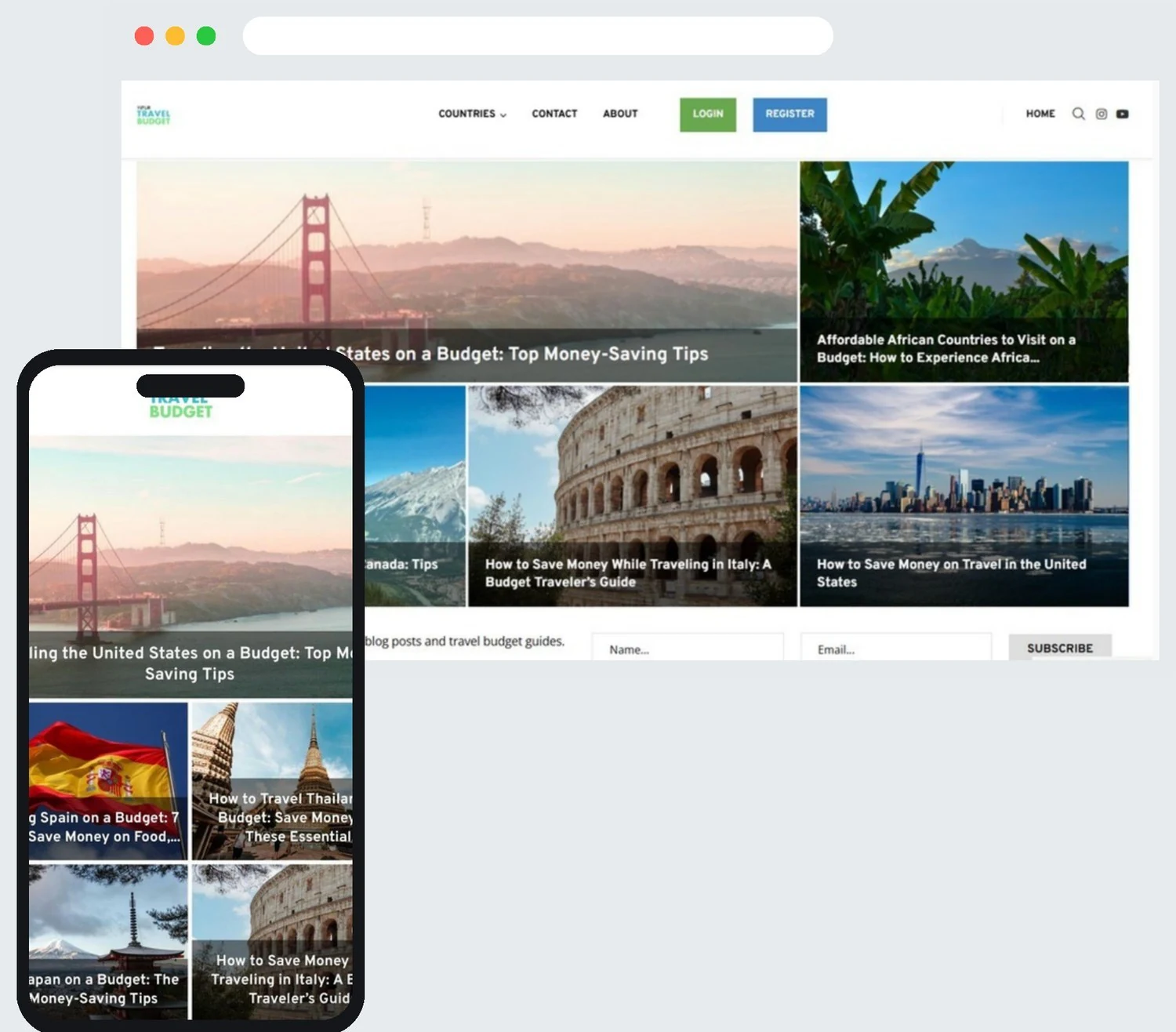Open the Italy budget traveler's guide card
Viewport: 1176px width, 1032px height.
click(x=633, y=496)
